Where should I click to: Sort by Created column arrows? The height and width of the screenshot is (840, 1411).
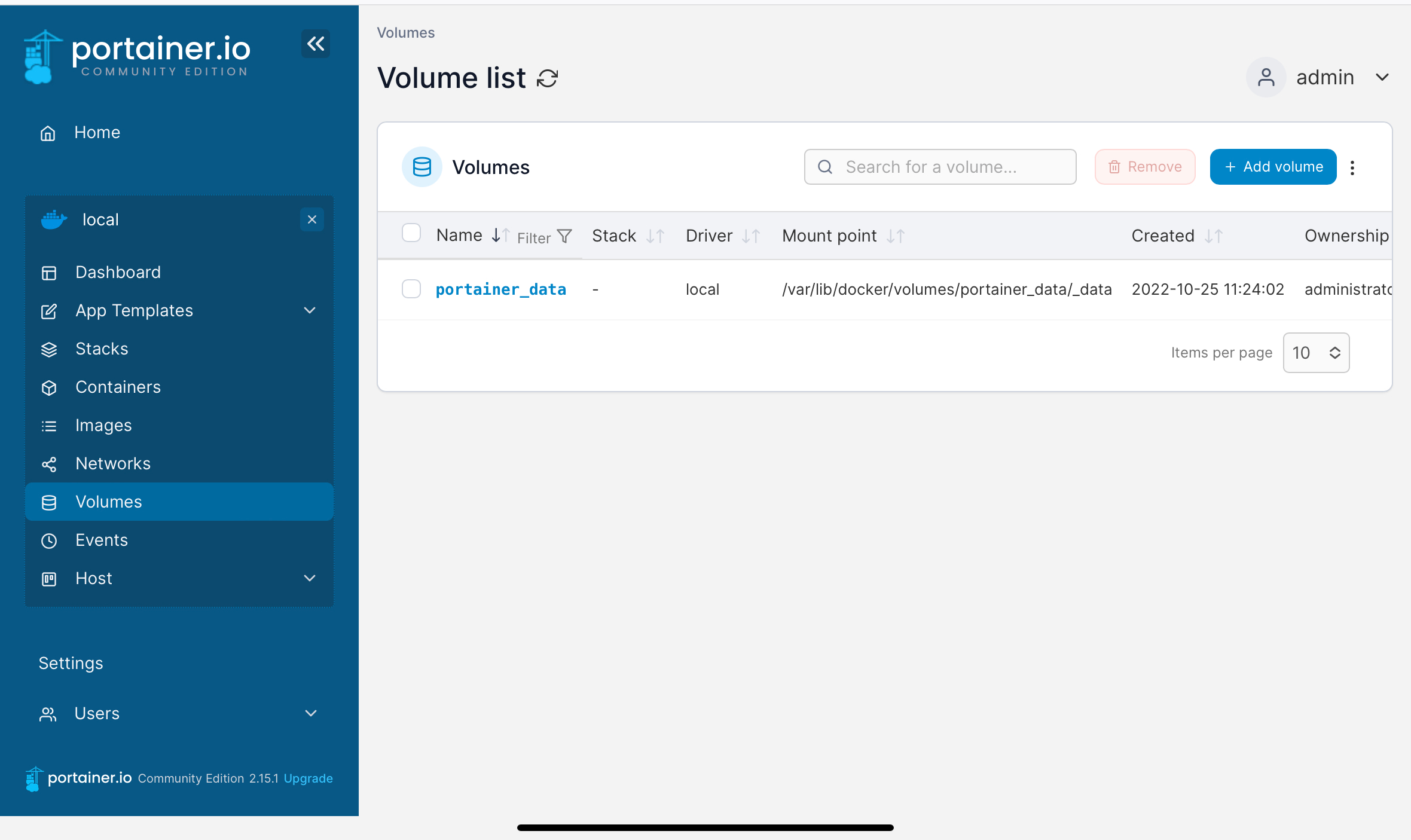1213,236
